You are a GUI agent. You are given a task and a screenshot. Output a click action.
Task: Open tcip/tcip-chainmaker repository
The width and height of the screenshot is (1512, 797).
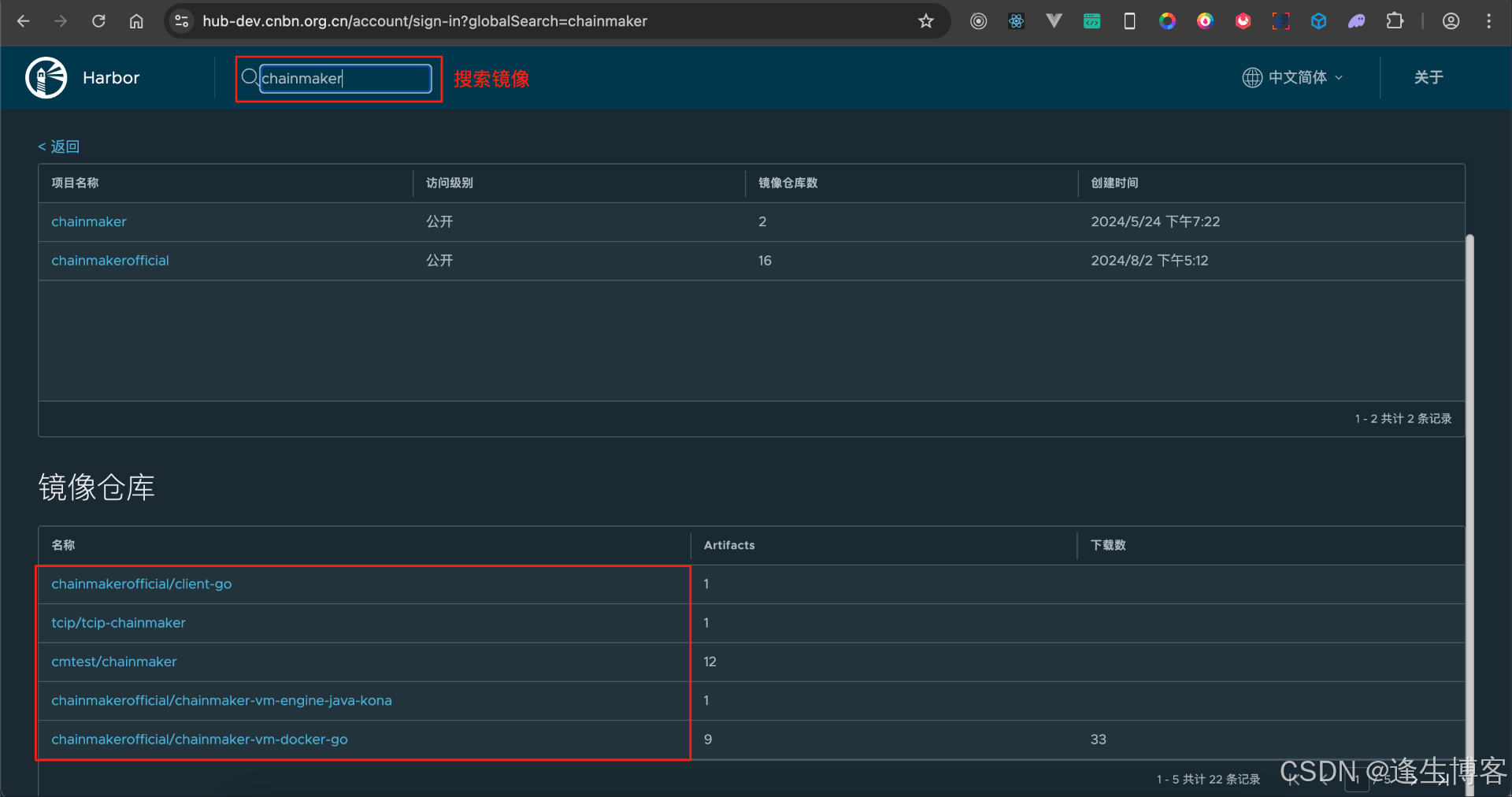click(119, 622)
